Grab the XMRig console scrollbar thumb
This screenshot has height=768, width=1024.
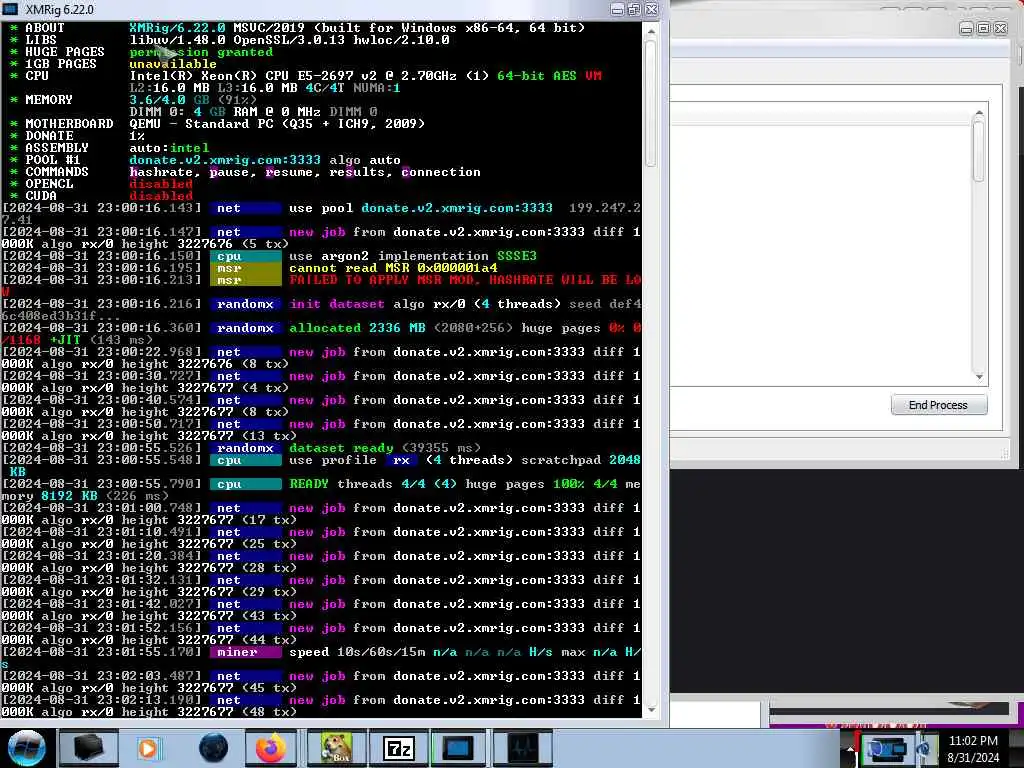click(650, 104)
